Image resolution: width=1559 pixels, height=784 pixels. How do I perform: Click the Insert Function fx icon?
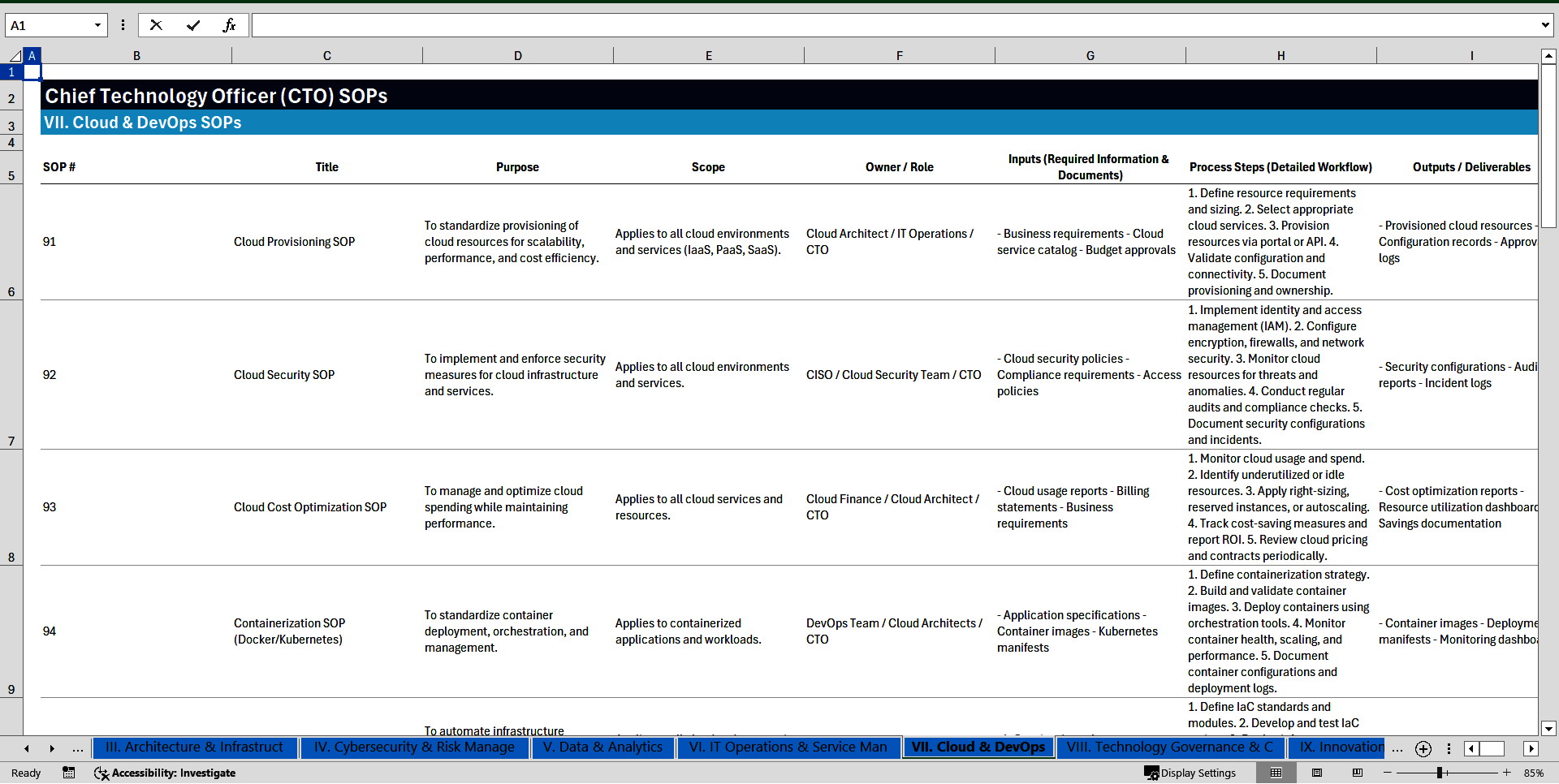coord(229,25)
